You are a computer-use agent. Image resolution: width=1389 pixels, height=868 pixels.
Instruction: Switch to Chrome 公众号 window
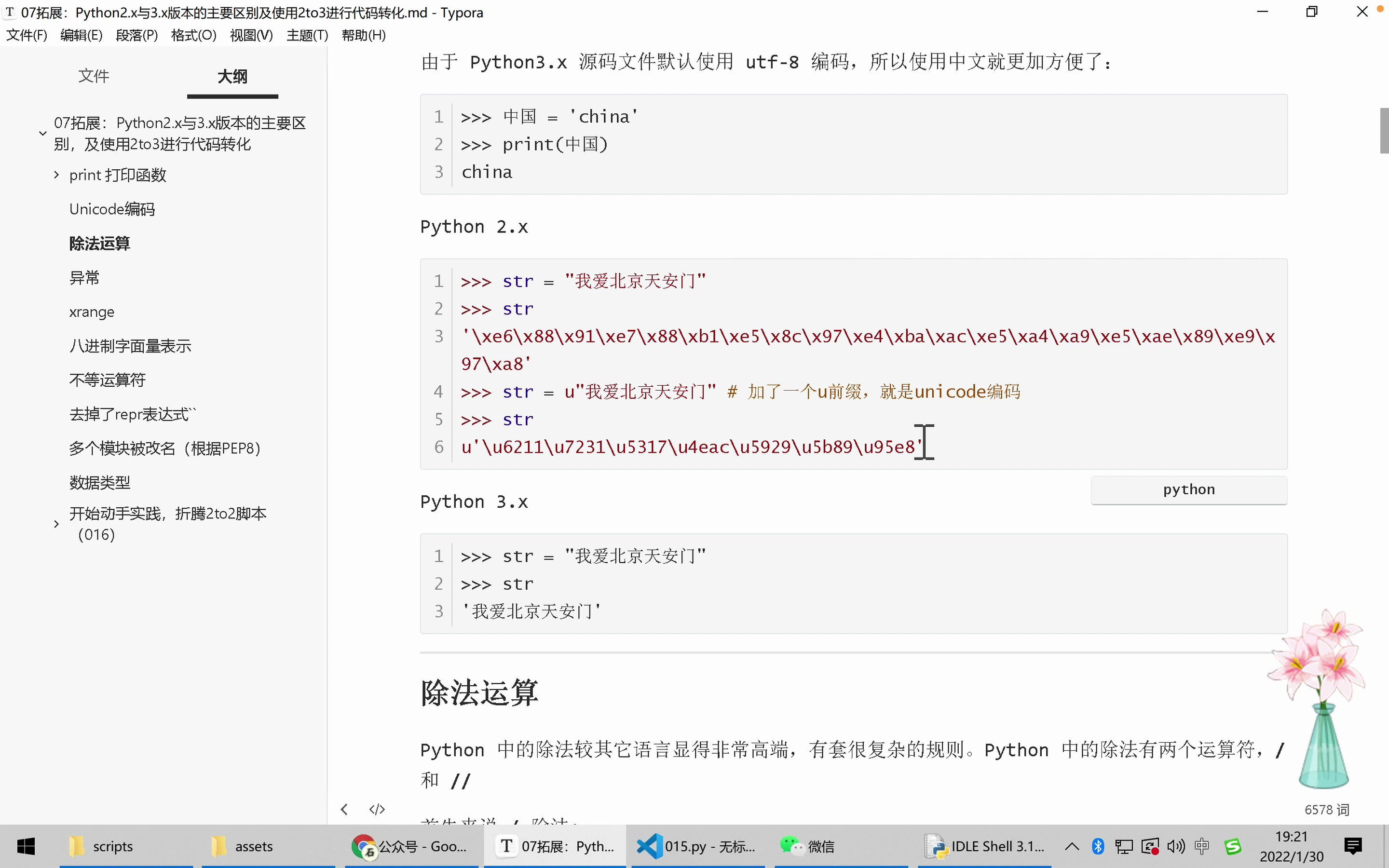click(x=411, y=846)
